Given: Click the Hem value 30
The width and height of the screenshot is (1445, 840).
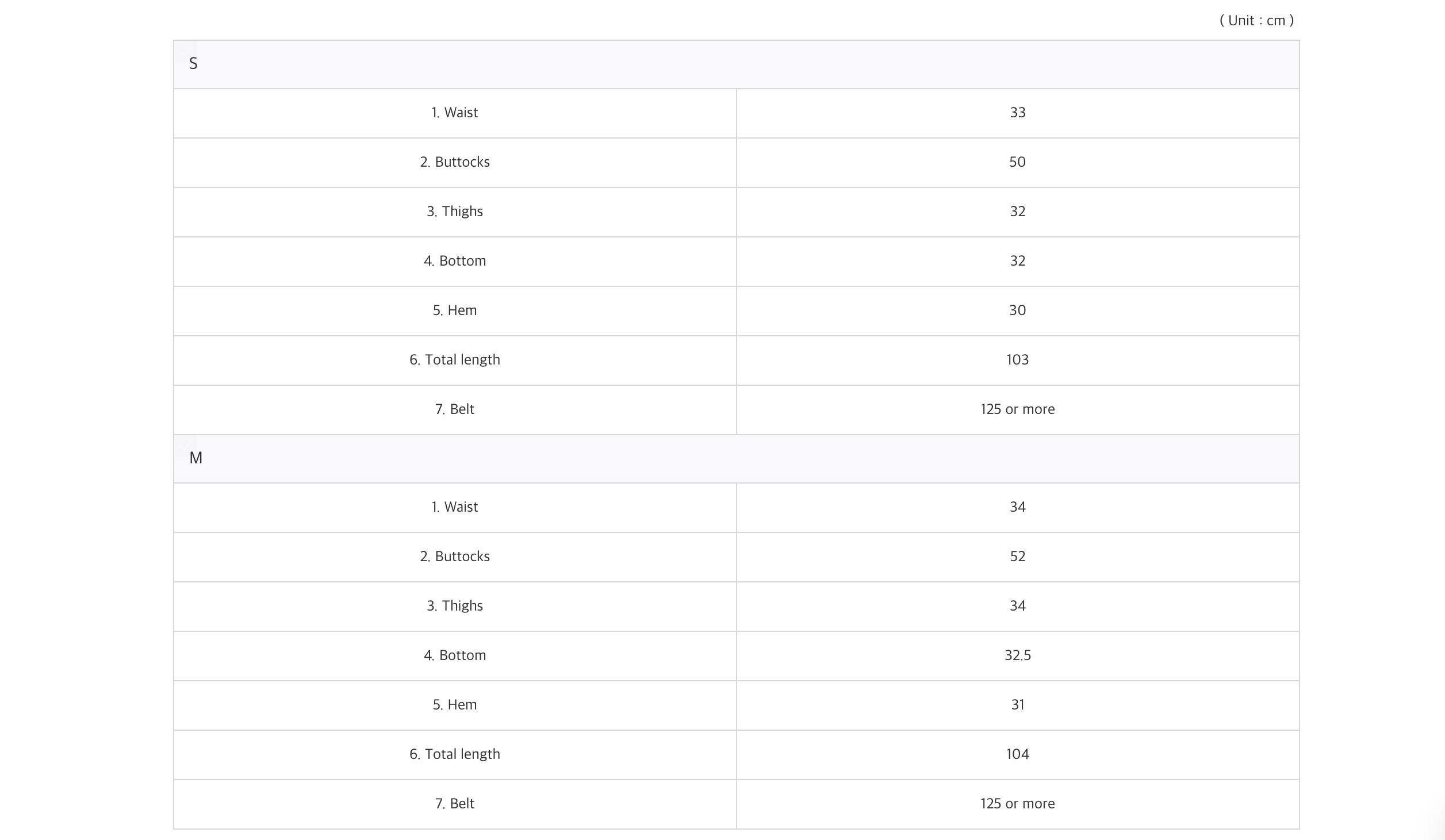Looking at the screenshot, I should (x=1017, y=310).
